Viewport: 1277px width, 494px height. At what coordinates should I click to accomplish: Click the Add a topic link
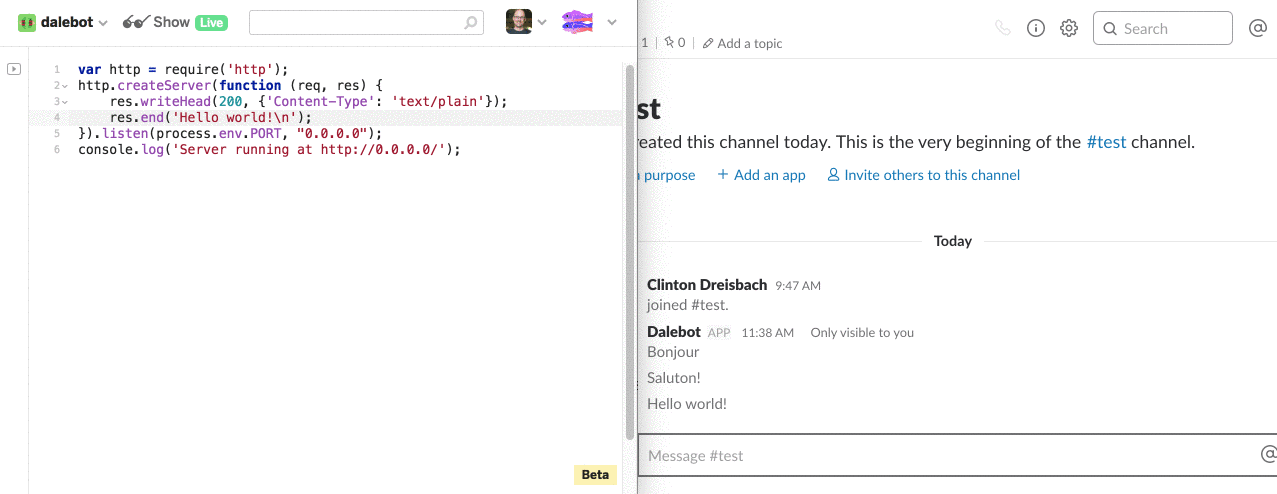coord(742,43)
